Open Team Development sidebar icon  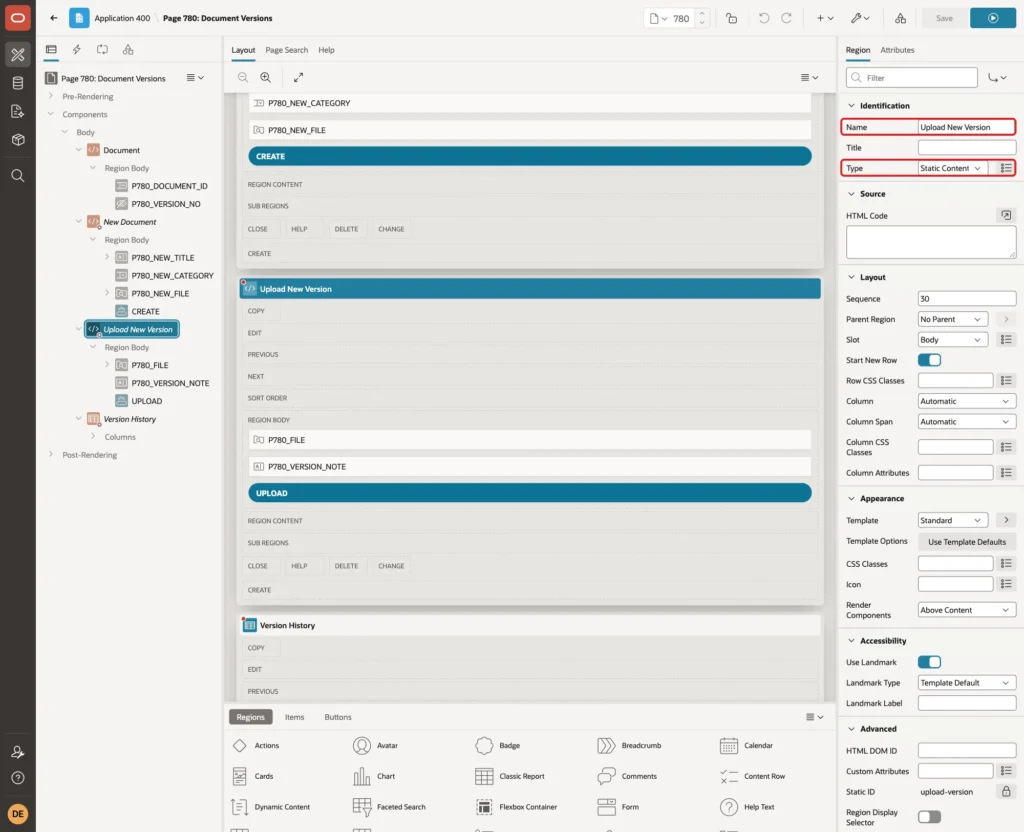click(x=18, y=112)
